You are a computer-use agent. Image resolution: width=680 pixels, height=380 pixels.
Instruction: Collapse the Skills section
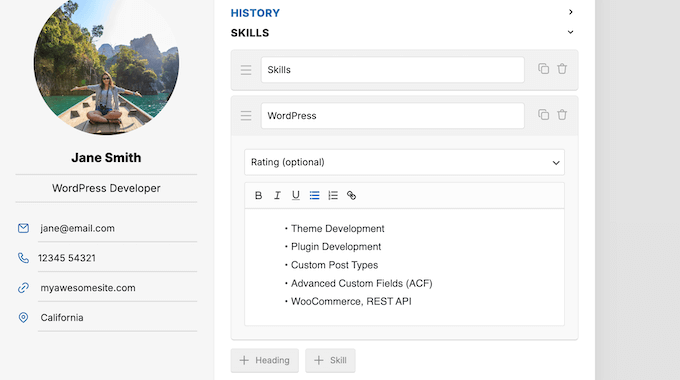[571, 32]
